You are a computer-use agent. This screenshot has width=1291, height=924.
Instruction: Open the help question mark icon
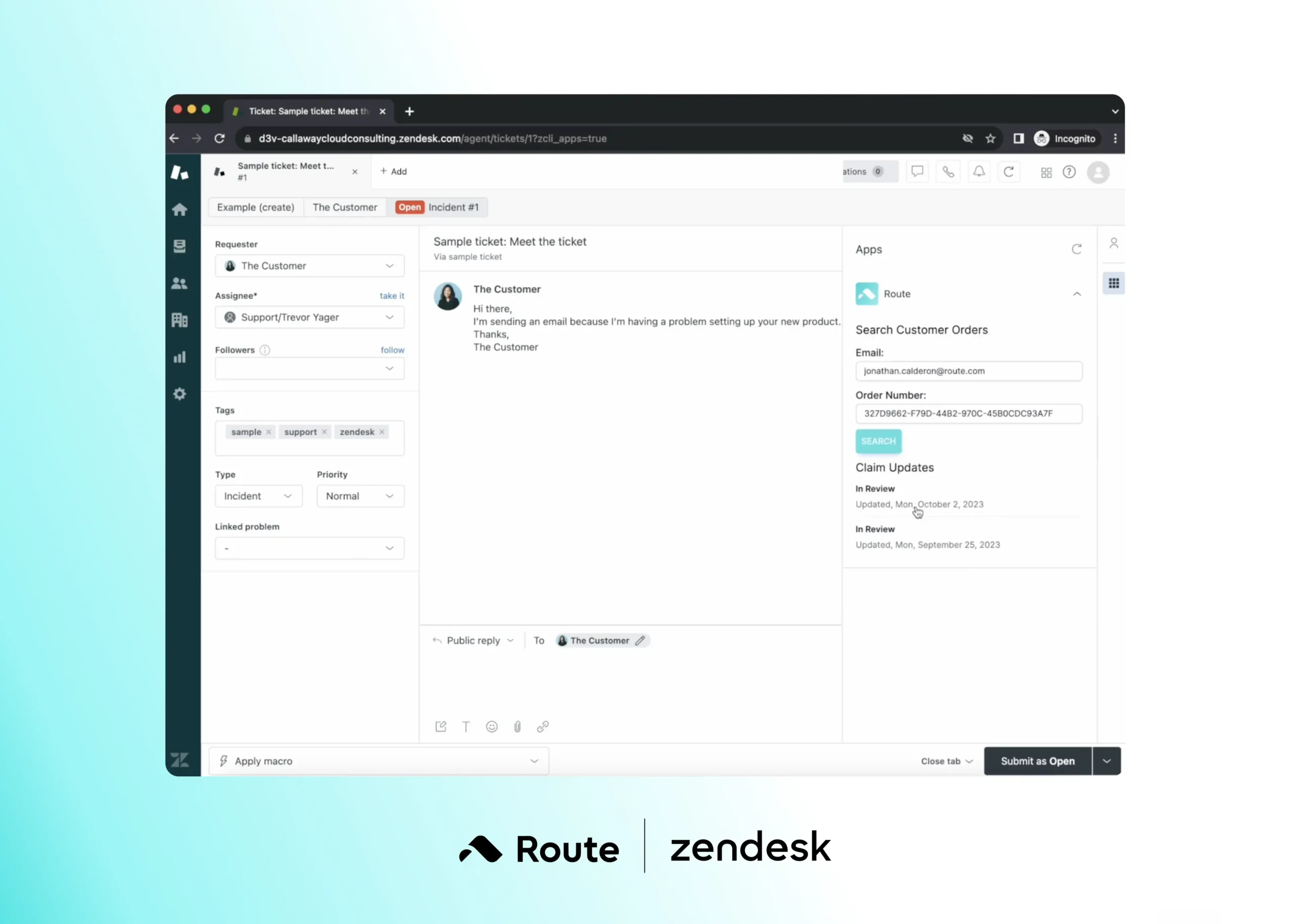coord(1069,172)
